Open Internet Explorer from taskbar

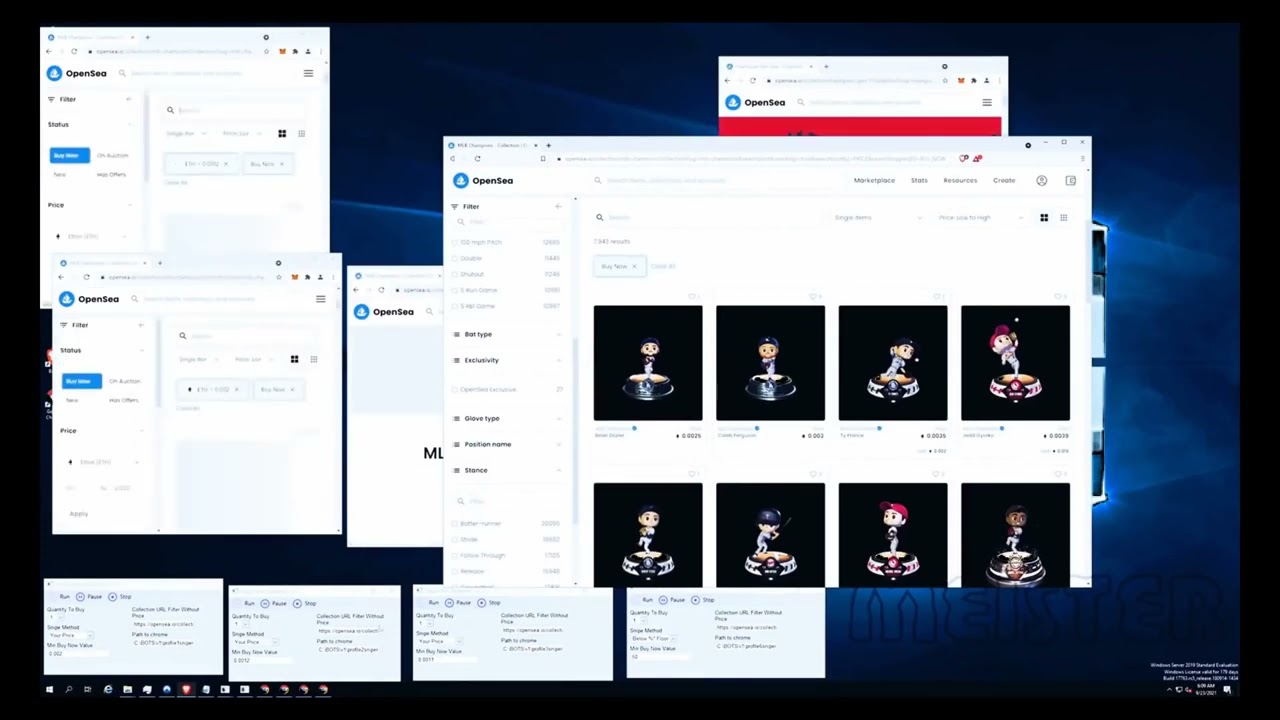coord(108,689)
